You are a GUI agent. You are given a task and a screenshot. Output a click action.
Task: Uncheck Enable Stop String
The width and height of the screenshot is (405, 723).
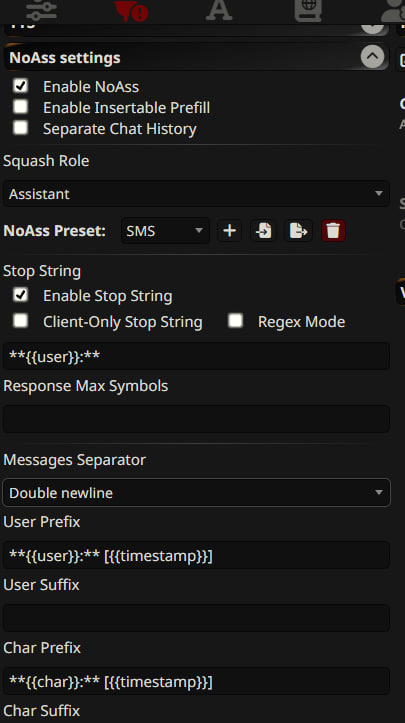(x=20, y=295)
